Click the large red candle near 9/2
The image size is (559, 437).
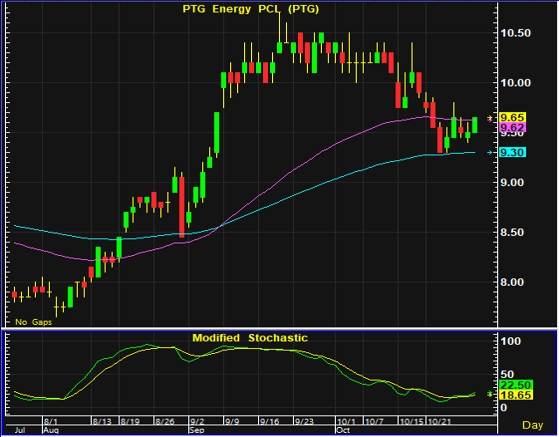pos(182,207)
